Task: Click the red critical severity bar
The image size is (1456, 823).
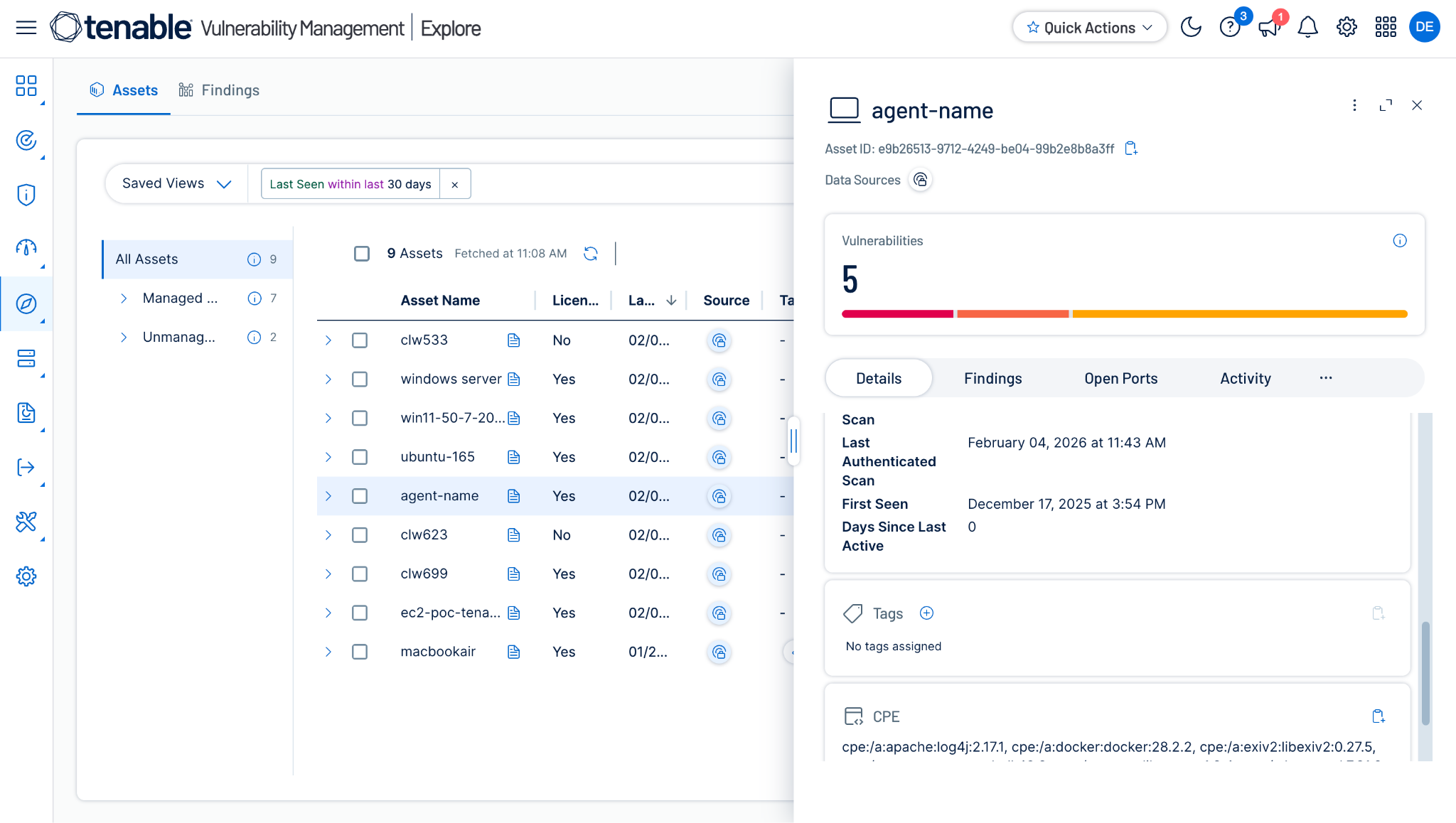Action: (897, 314)
